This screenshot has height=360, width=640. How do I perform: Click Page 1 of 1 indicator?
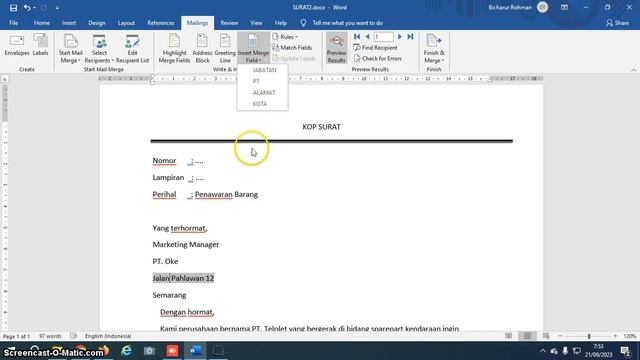[17, 336]
